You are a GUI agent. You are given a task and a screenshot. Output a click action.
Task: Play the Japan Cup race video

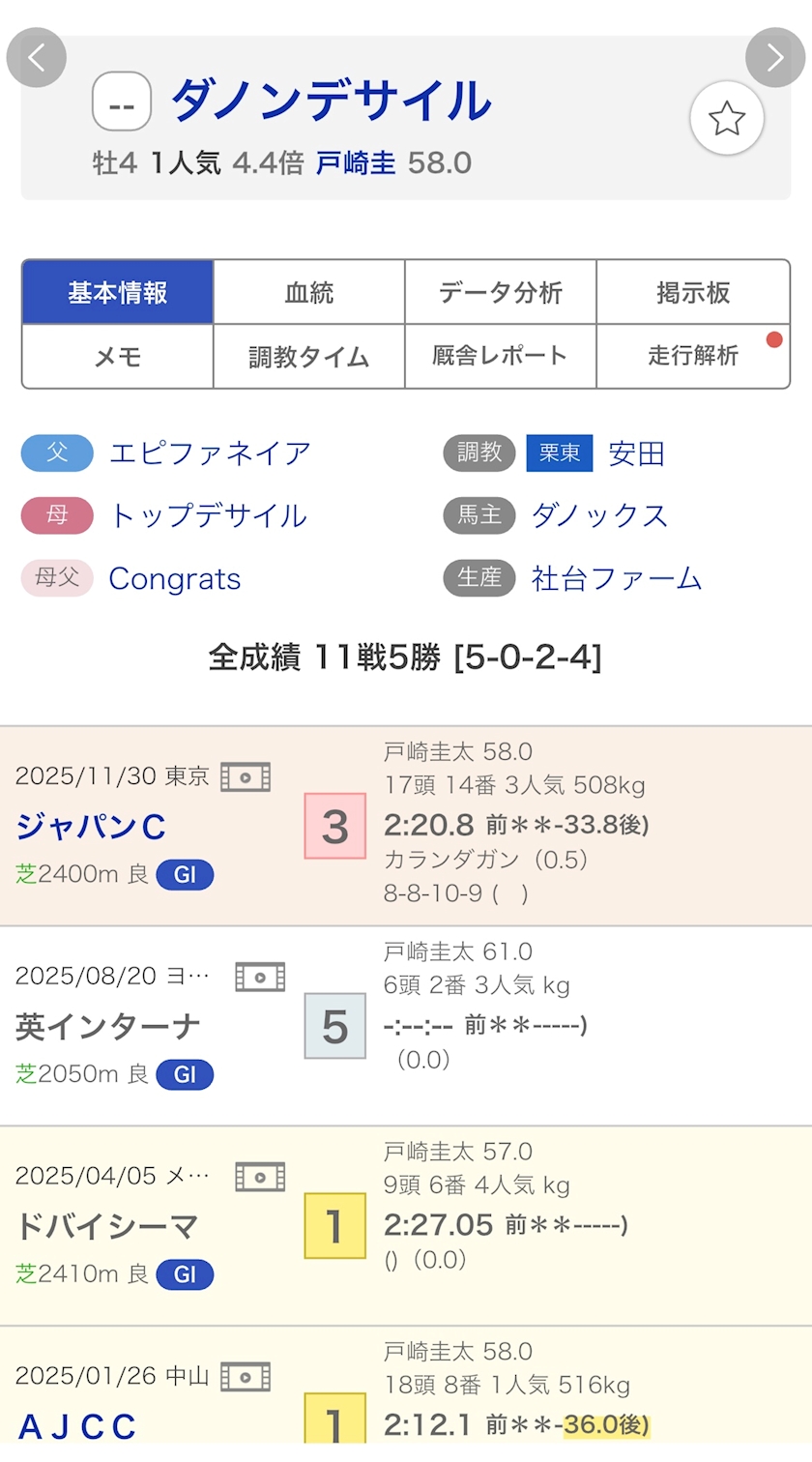click(246, 776)
